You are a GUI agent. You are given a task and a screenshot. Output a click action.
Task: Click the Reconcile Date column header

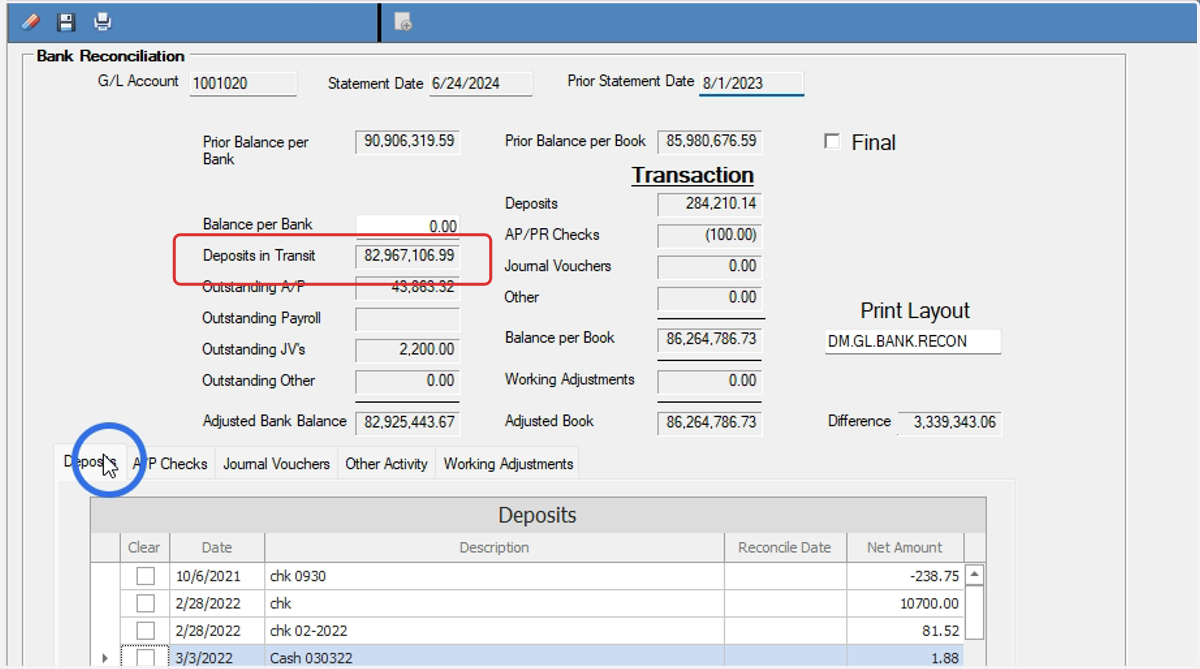point(785,547)
